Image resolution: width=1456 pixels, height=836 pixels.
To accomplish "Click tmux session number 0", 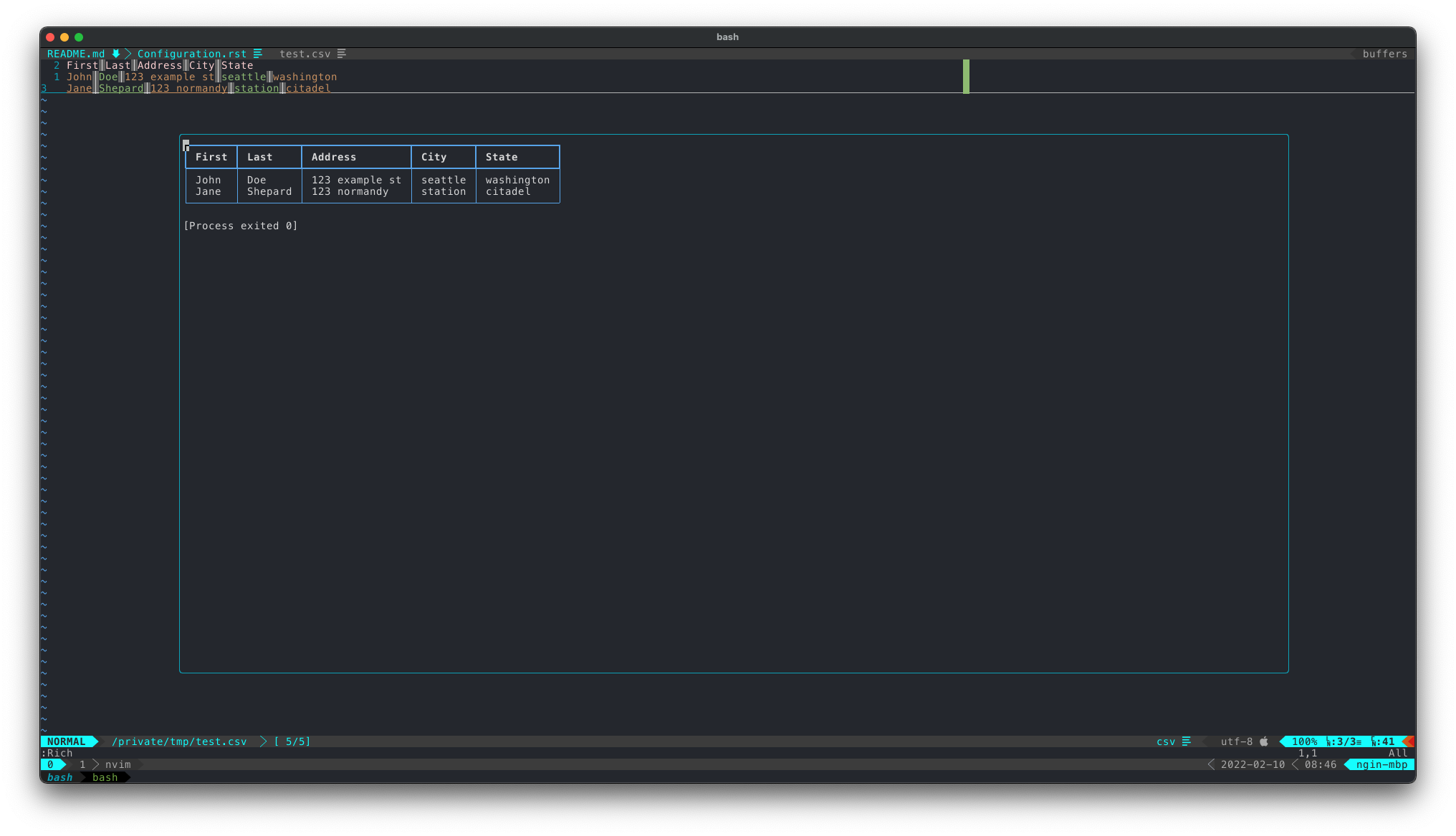I will pyautogui.click(x=50, y=764).
